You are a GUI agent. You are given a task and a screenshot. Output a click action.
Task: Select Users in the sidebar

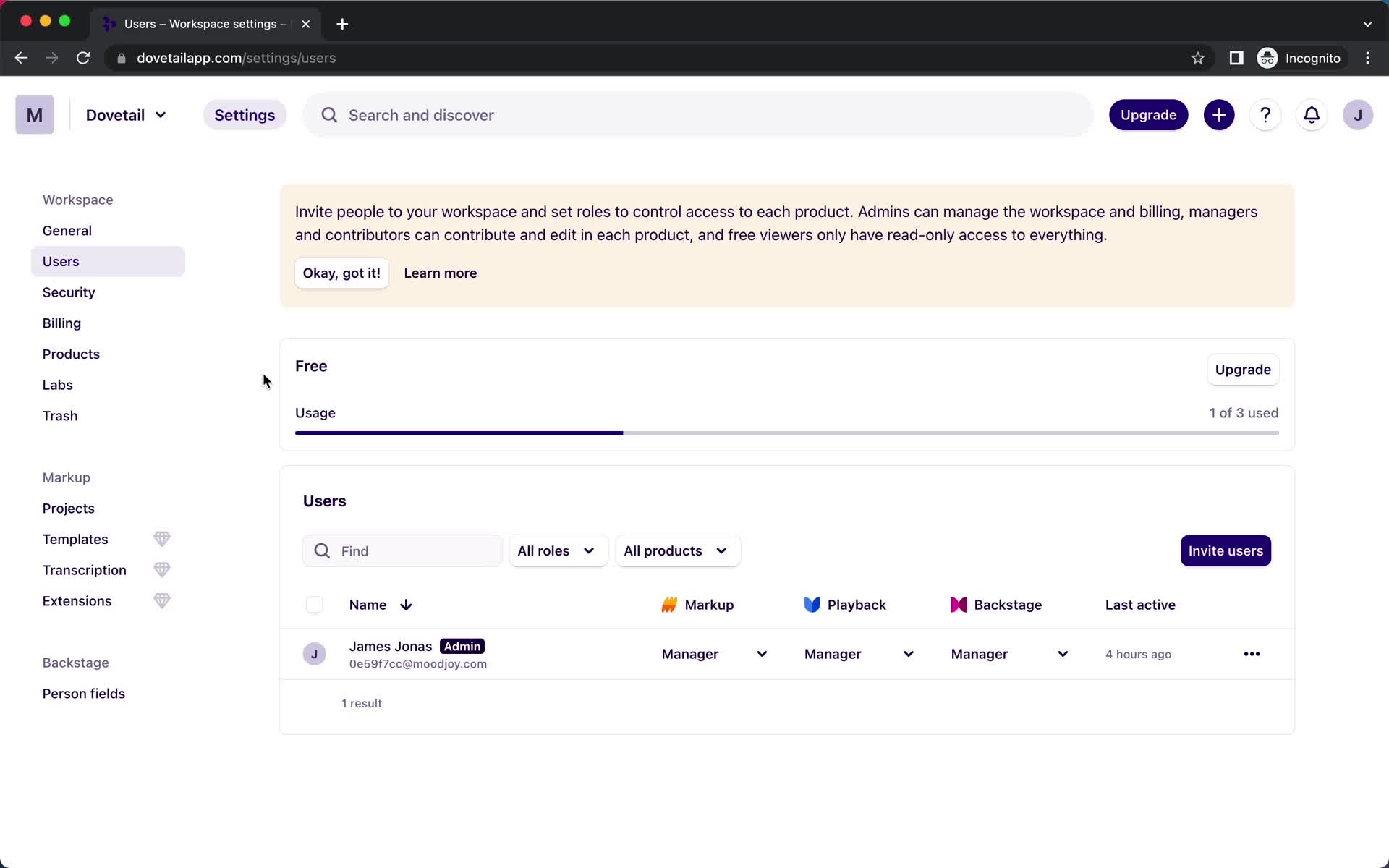tap(108, 261)
